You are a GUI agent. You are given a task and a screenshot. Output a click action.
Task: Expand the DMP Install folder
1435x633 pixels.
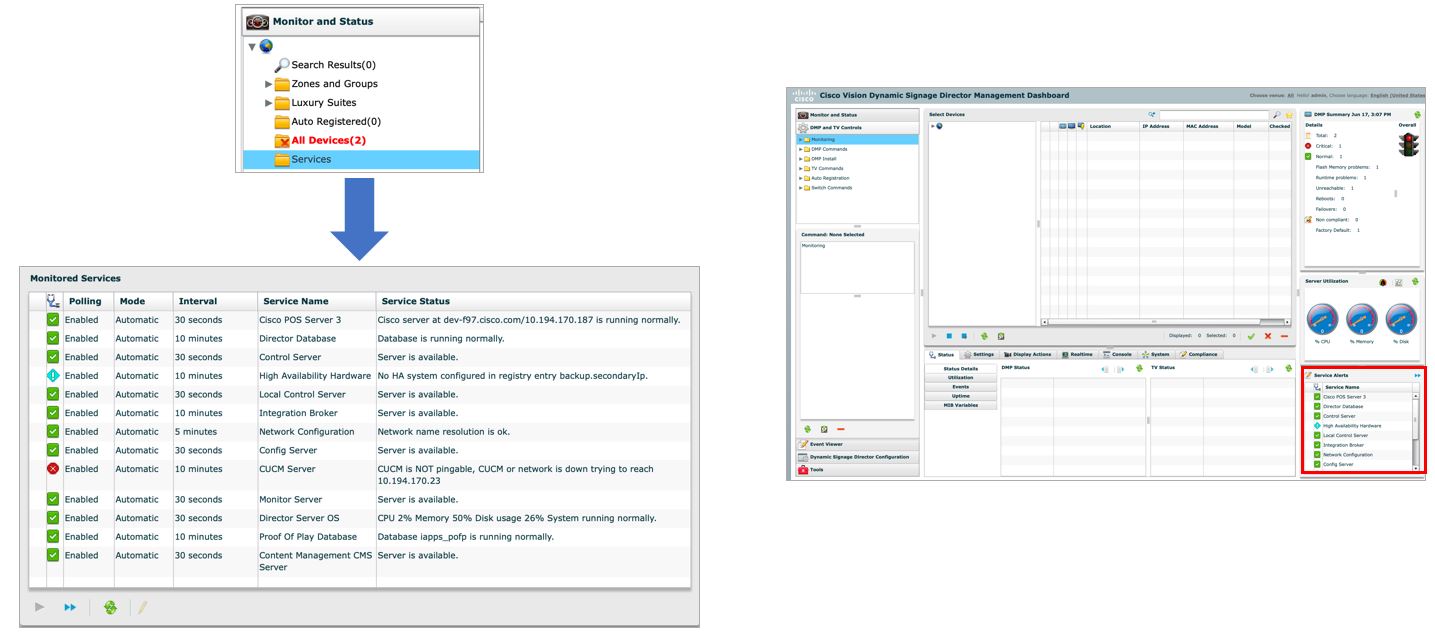click(799, 158)
